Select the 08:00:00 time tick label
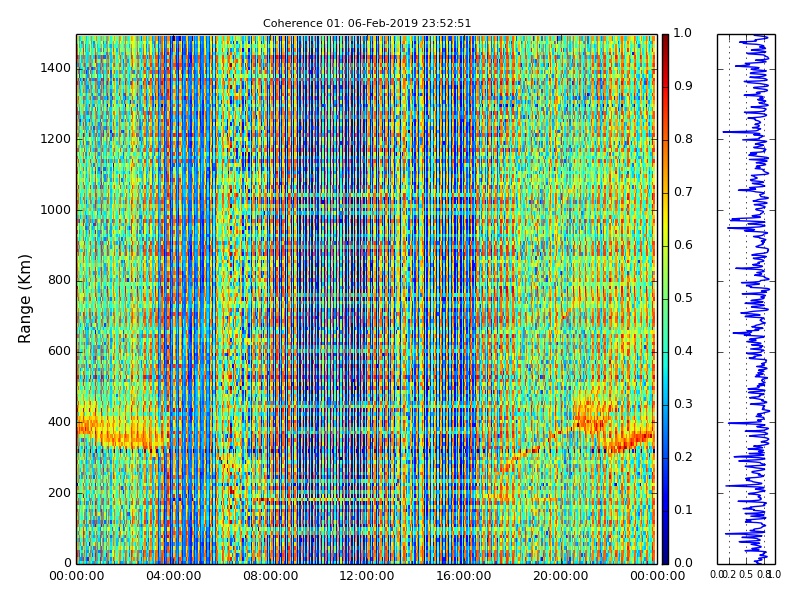The width and height of the screenshot is (800, 600). (x=270, y=577)
